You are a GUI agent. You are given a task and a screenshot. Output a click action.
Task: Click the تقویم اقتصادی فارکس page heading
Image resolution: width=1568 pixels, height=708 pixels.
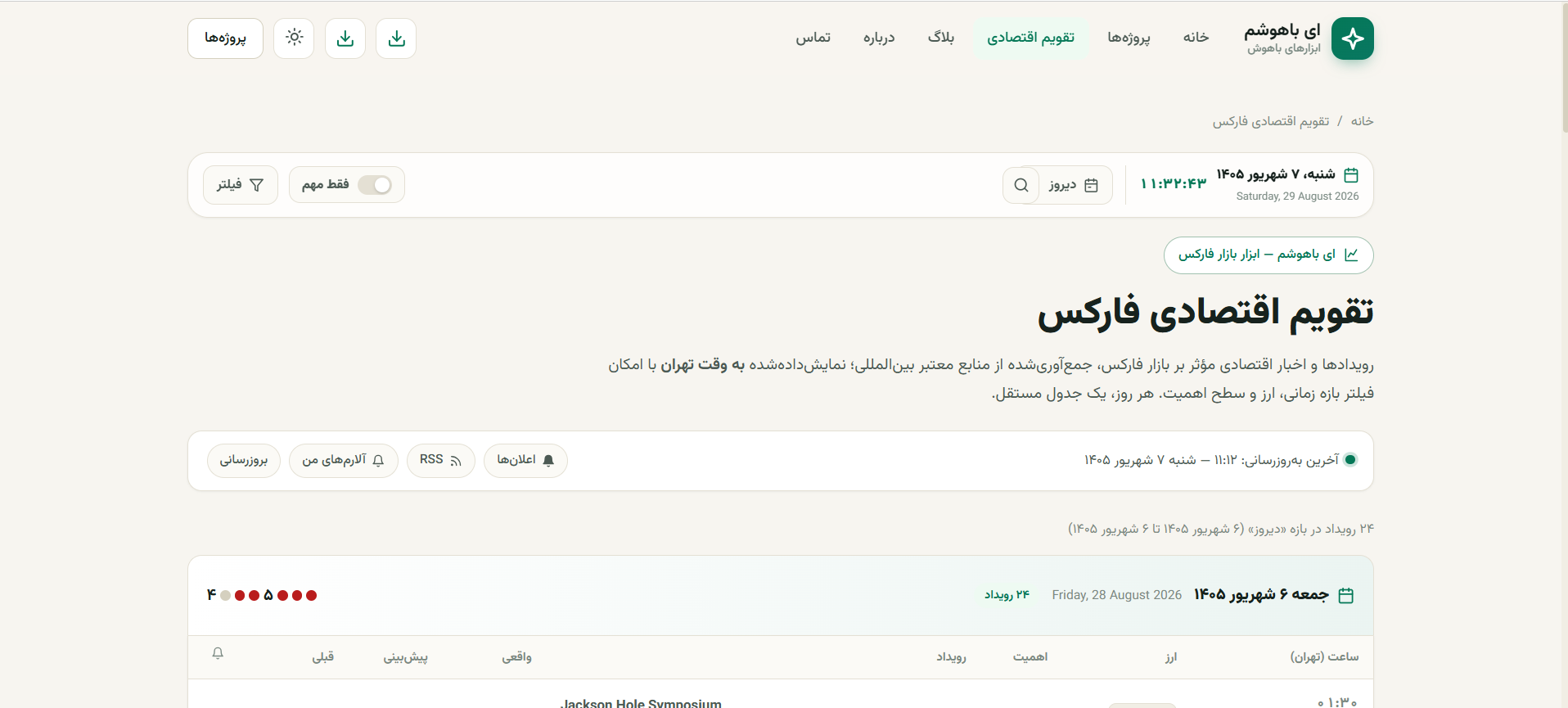point(1205,313)
